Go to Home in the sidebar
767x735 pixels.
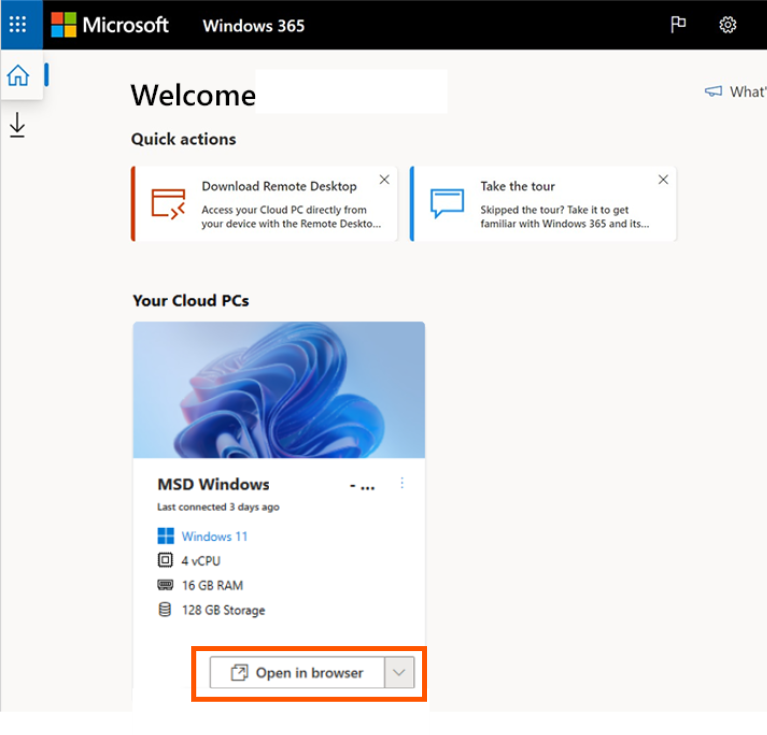tap(19, 75)
